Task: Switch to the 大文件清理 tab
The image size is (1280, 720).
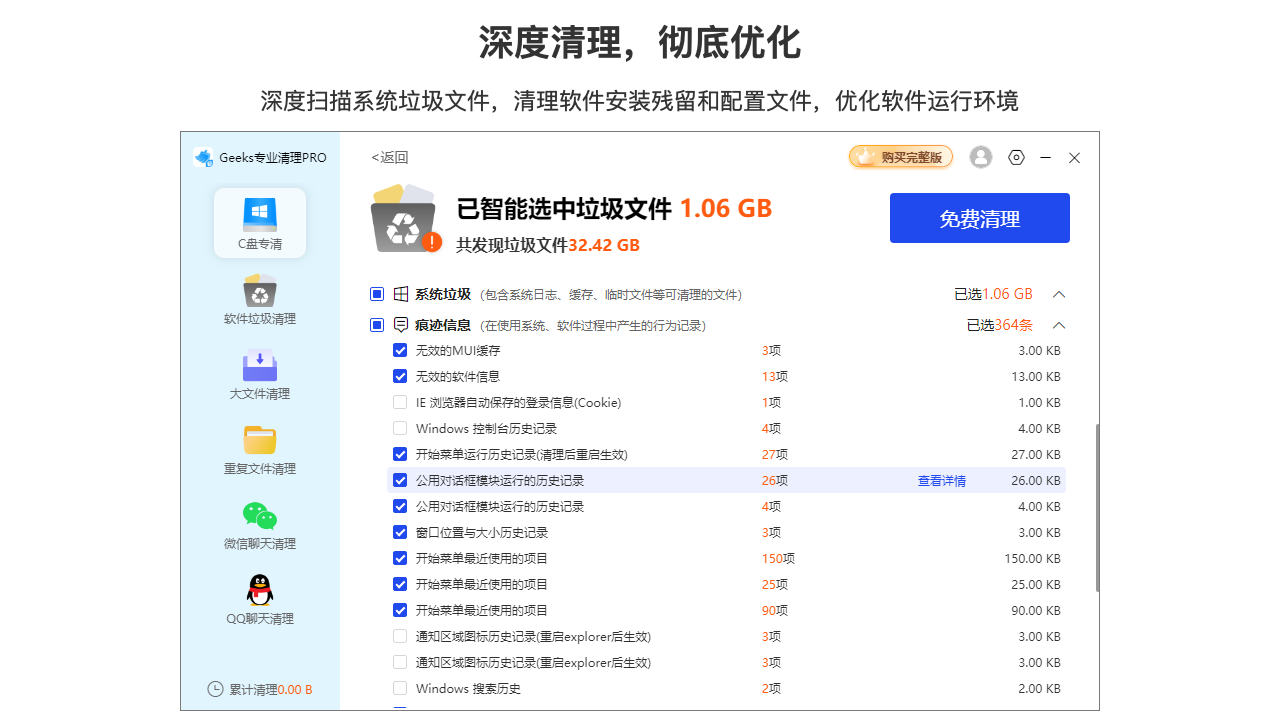Action: coord(260,366)
